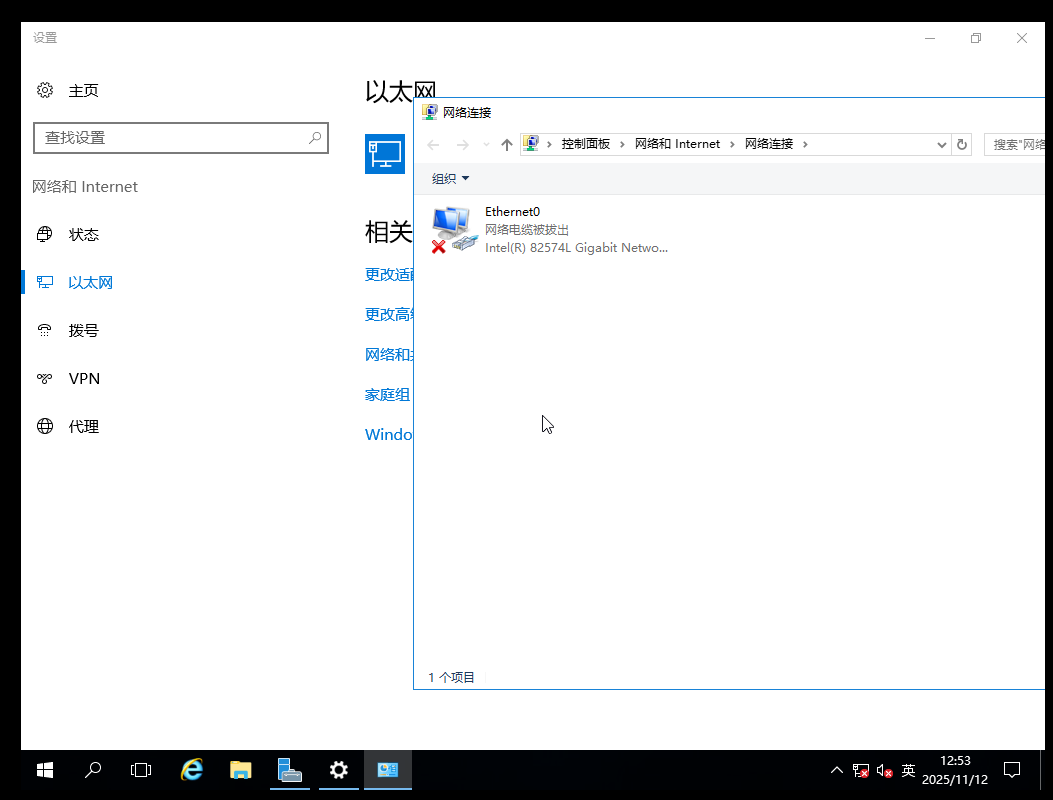Open the Action Center notification icon
1053x800 pixels.
tap(1011, 770)
